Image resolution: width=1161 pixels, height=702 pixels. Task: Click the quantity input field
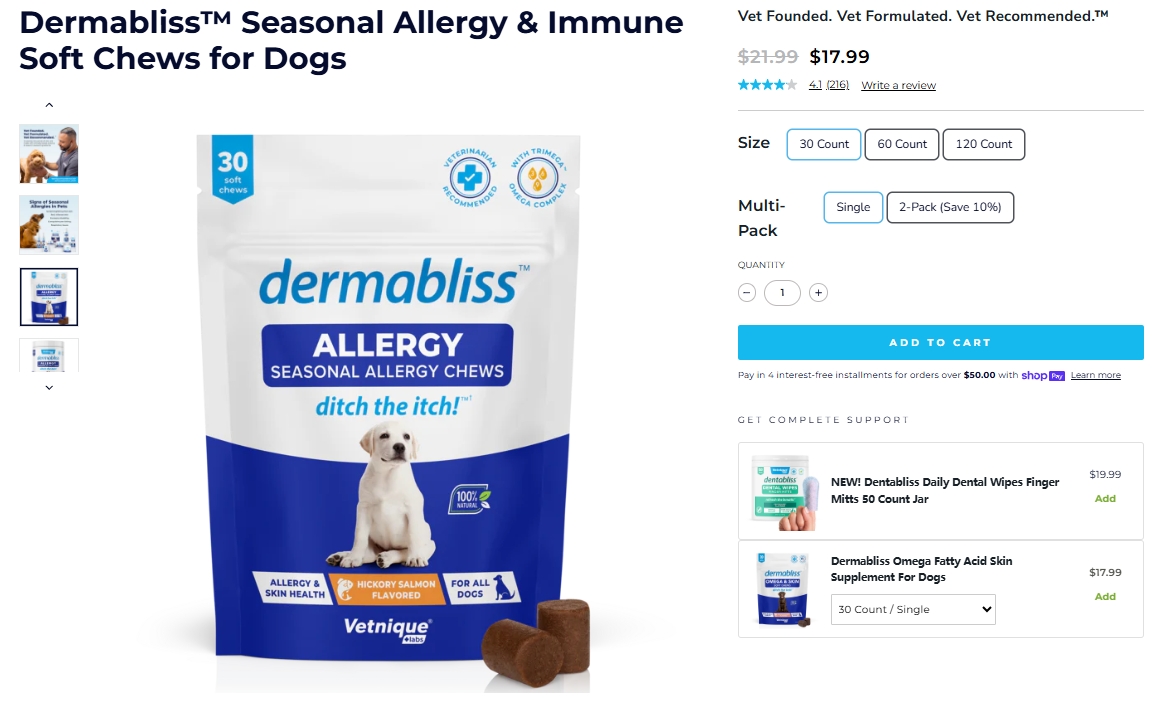click(782, 292)
